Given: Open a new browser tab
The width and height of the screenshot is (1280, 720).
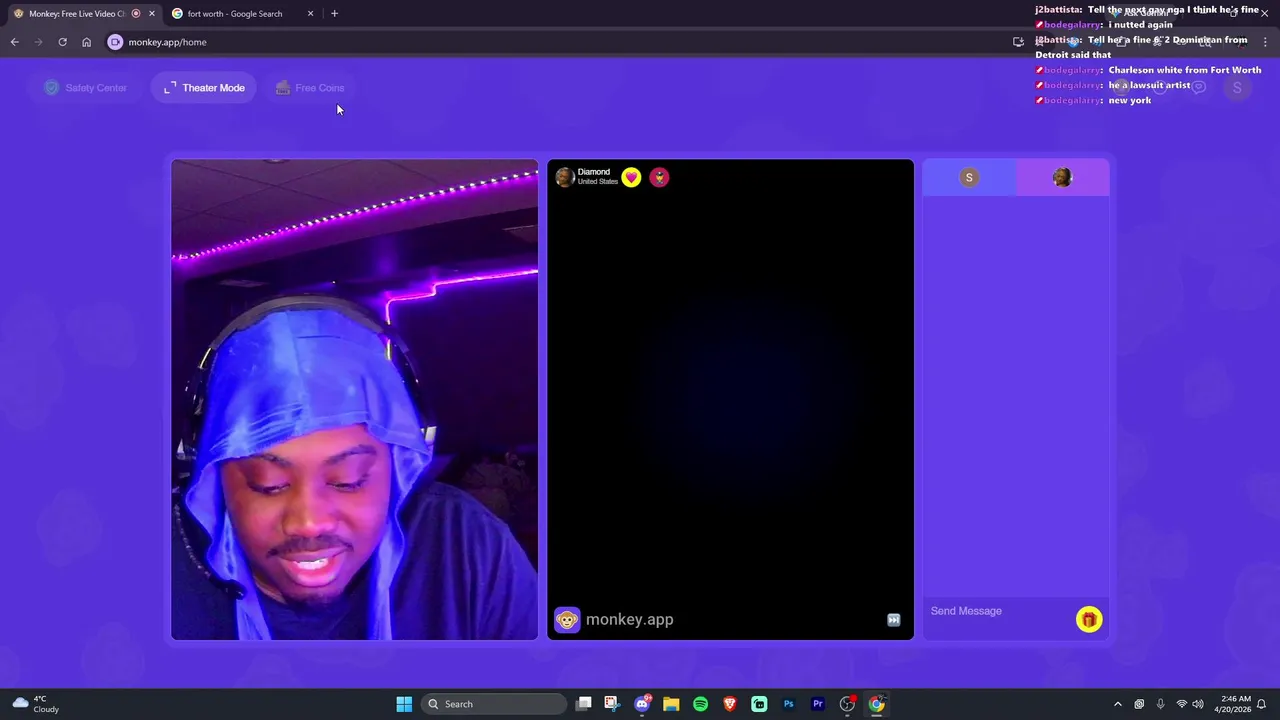Looking at the screenshot, I should 334,14.
